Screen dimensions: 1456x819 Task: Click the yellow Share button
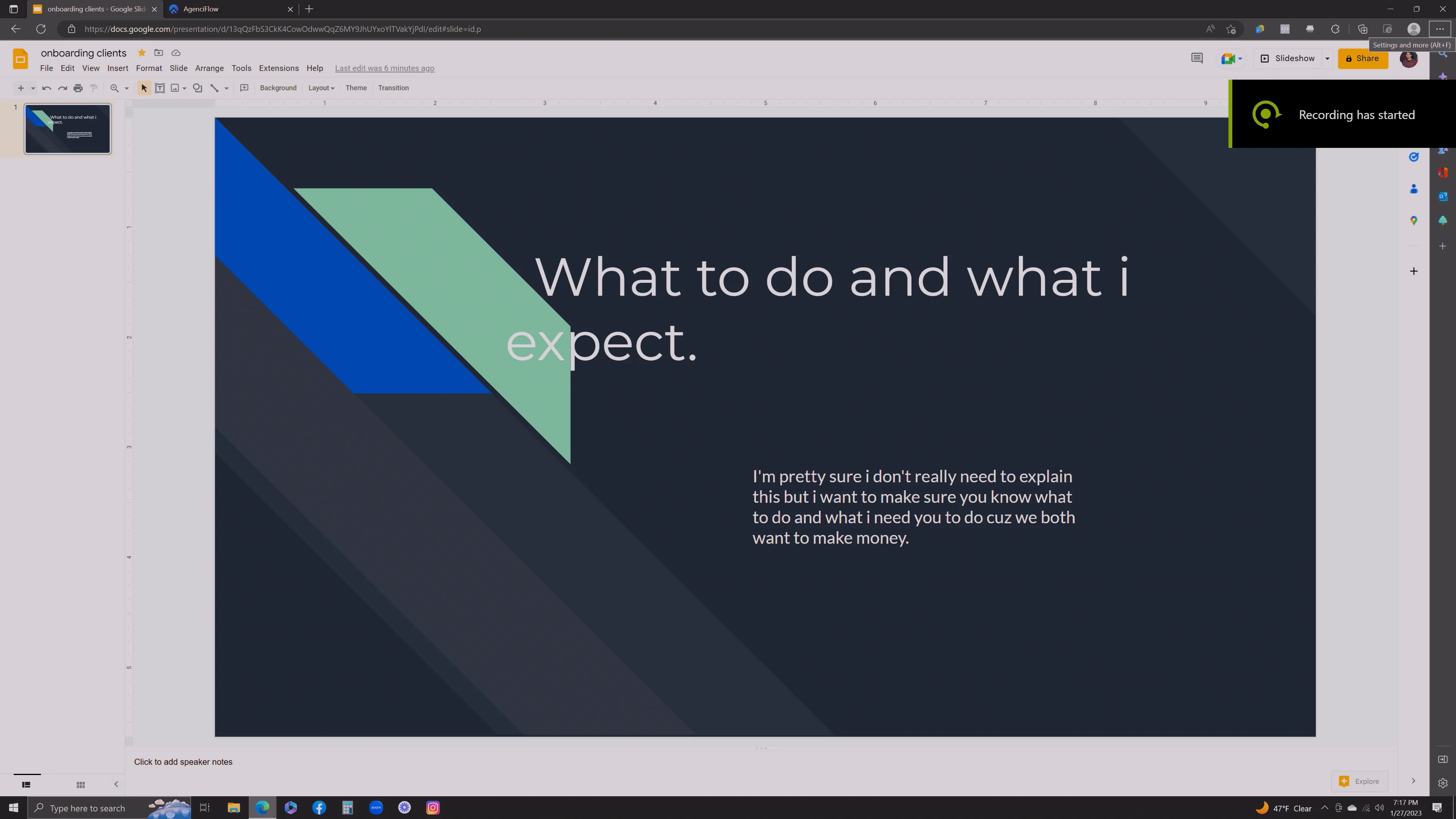click(1363, 58)
